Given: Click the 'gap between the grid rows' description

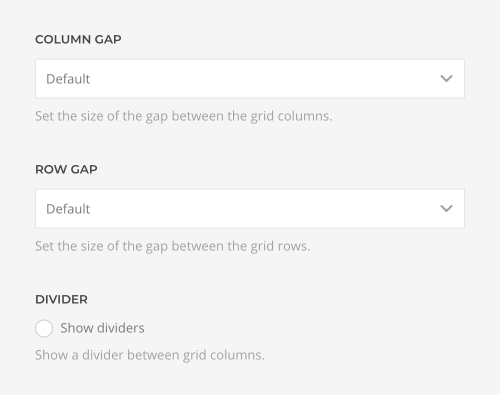Looking at the screenshot, I should (x=173, y=246).
